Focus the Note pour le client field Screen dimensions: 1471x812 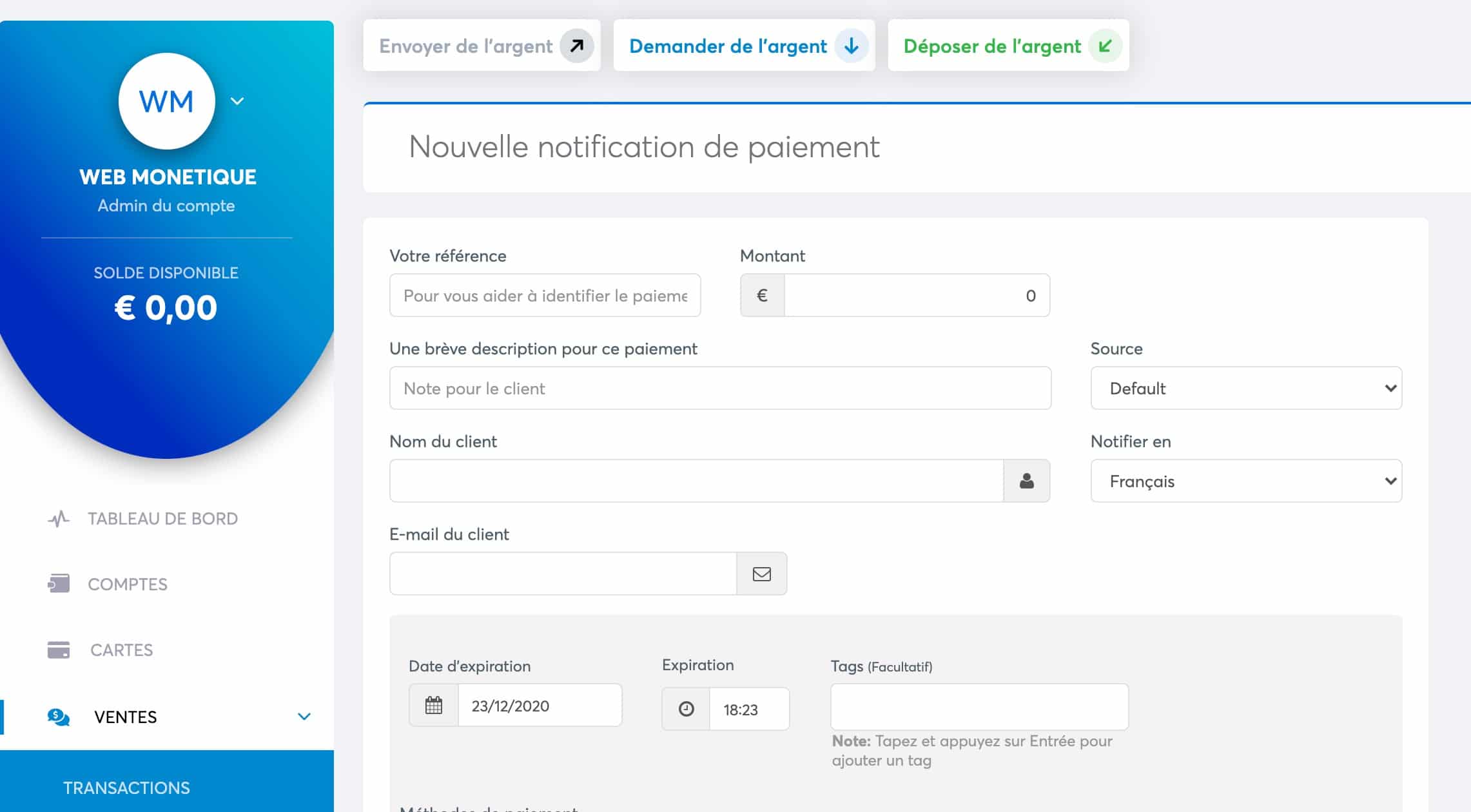pos(720,388)
